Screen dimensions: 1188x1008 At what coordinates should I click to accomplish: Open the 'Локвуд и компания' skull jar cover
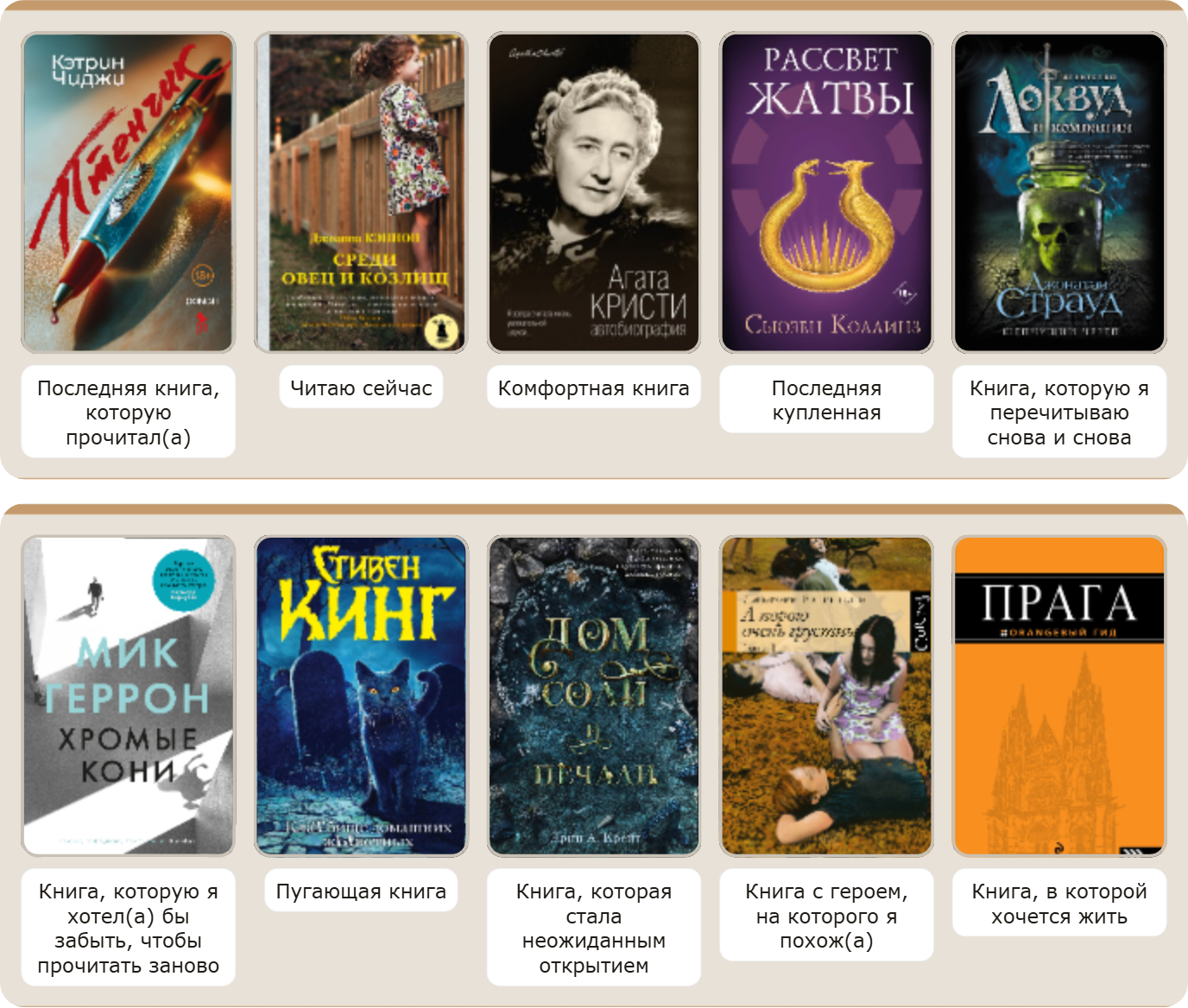(1059, 192)
